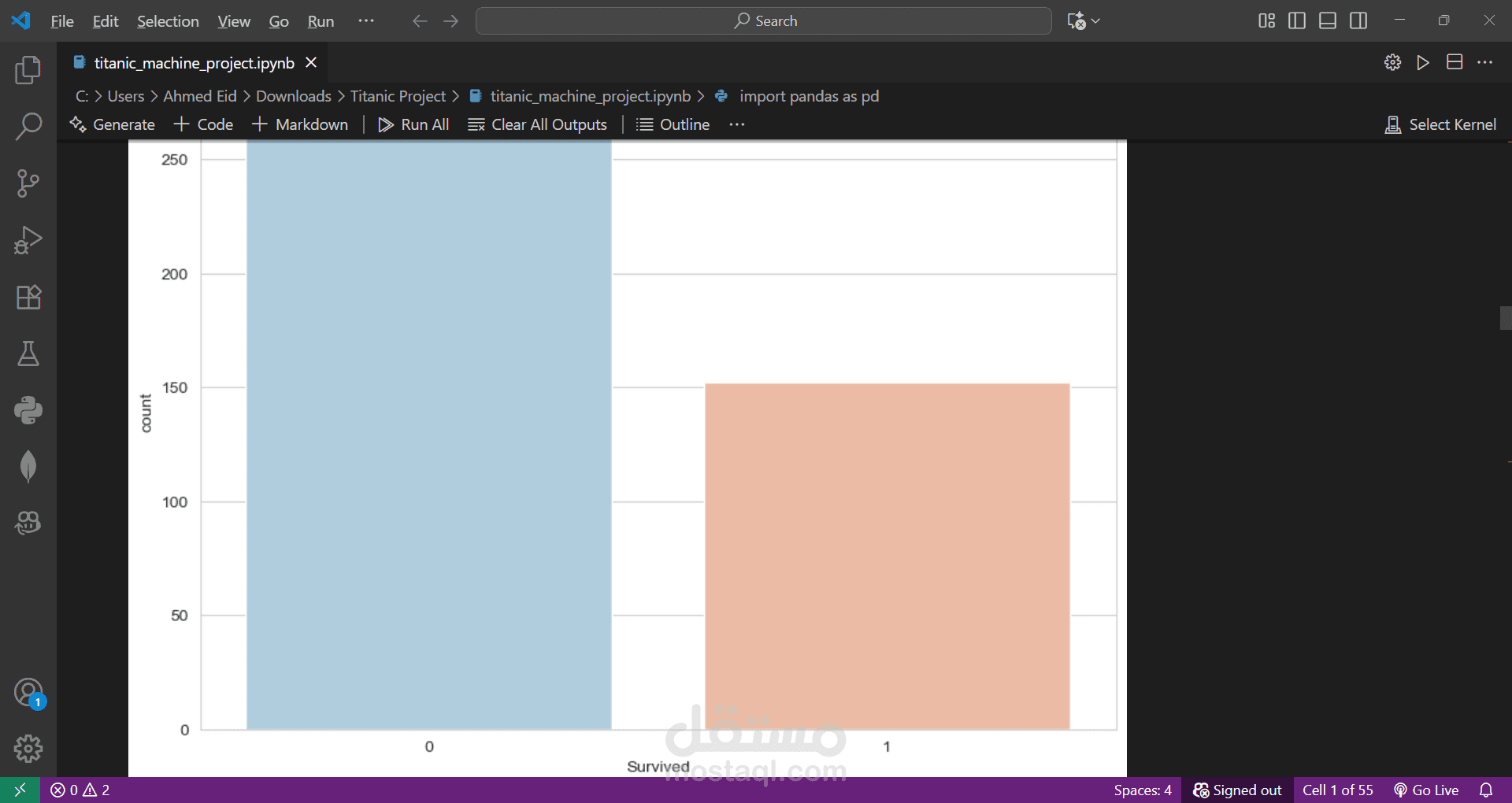The image size is (1512, 803).
Task: Toggle the secondary side bar
Action: coord(1358,21)
